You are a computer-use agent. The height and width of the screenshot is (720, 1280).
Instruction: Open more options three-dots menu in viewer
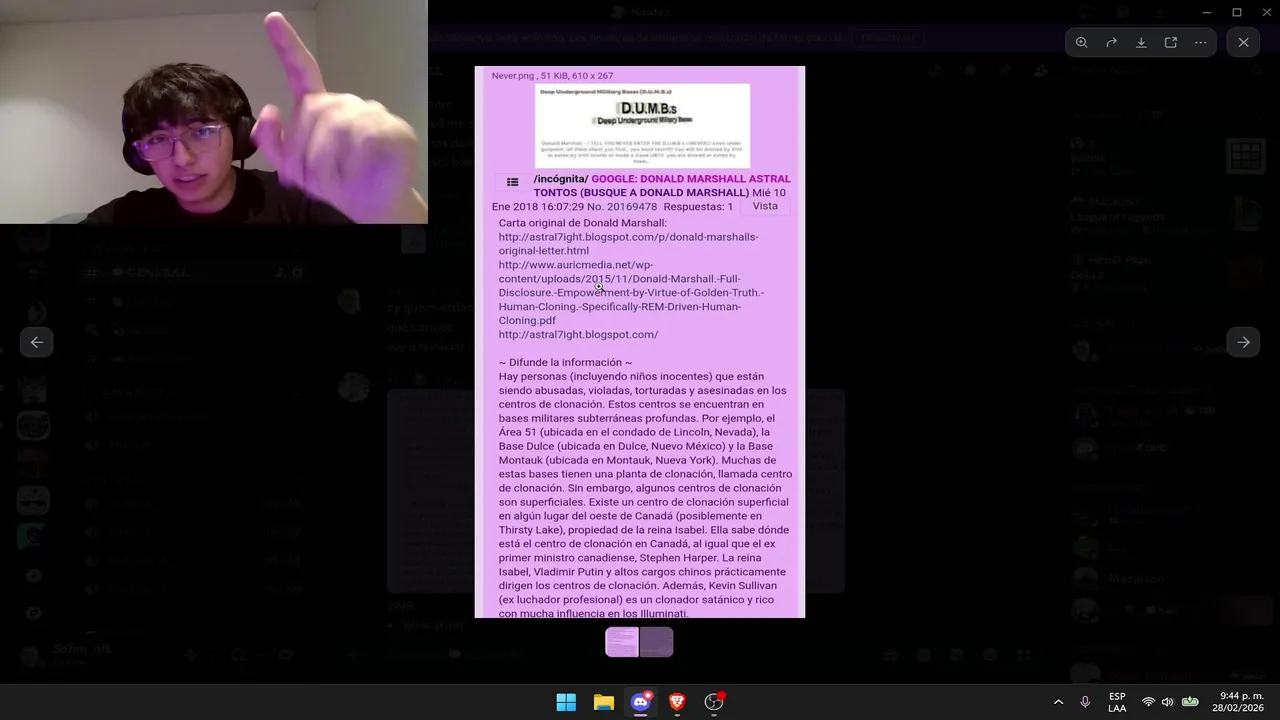(1200, 43)
